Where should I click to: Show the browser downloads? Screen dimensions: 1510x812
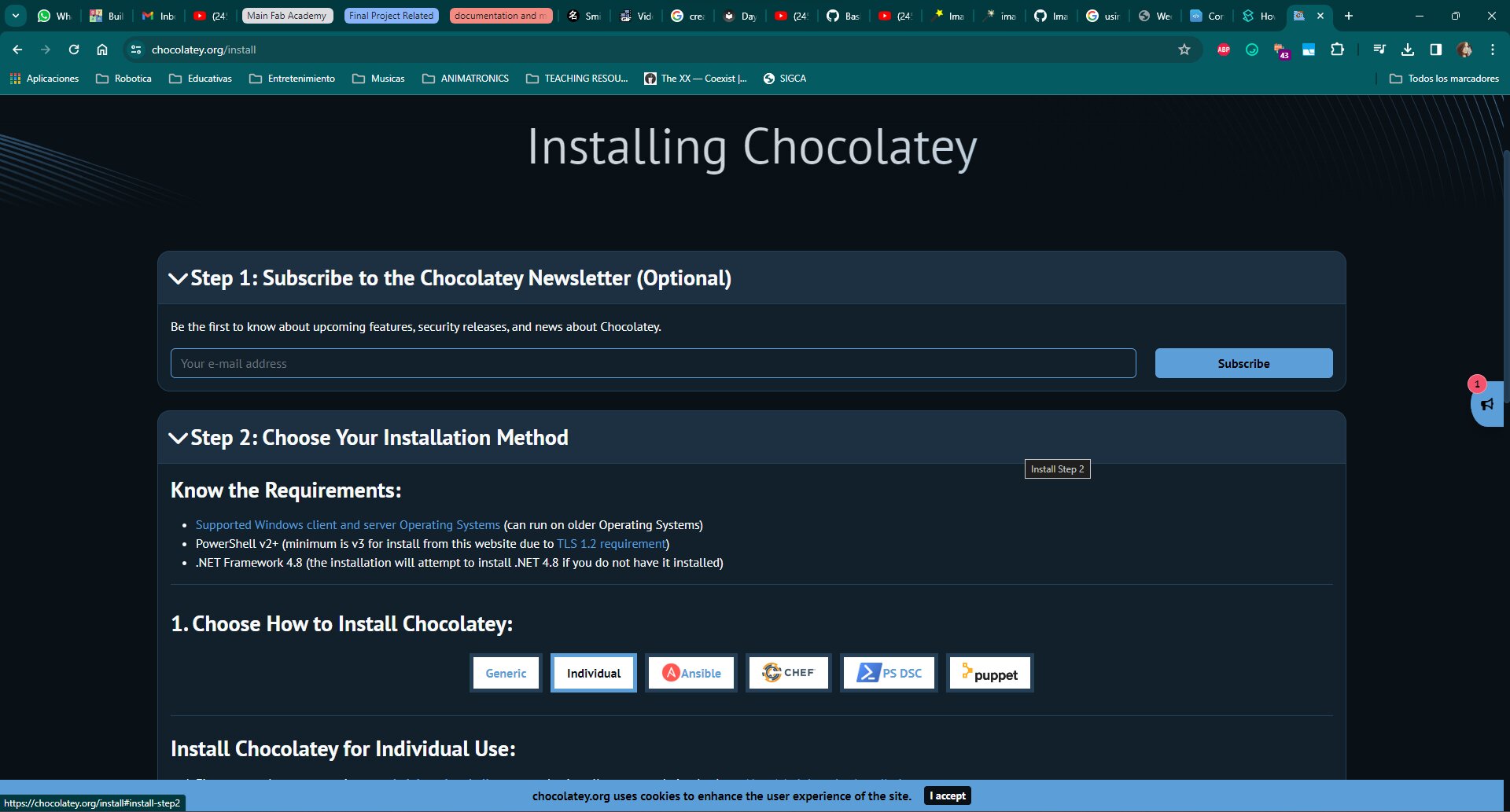(x=1408, y=50)
